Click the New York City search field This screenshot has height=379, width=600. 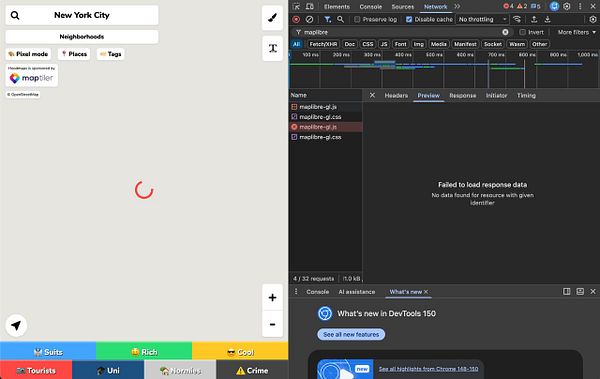coord(82,15)
